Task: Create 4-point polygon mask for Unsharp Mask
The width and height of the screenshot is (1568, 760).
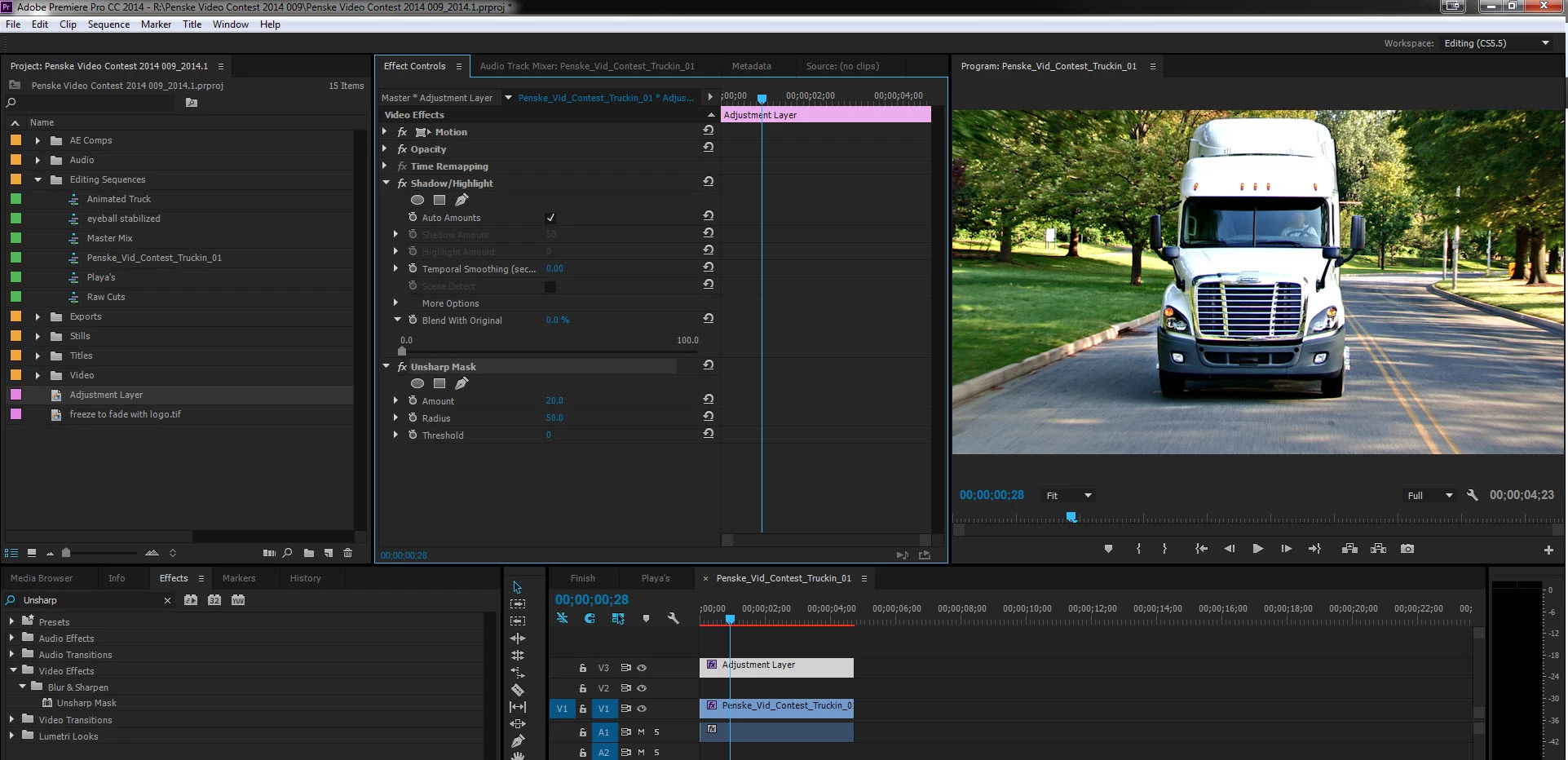Action: 439,383
